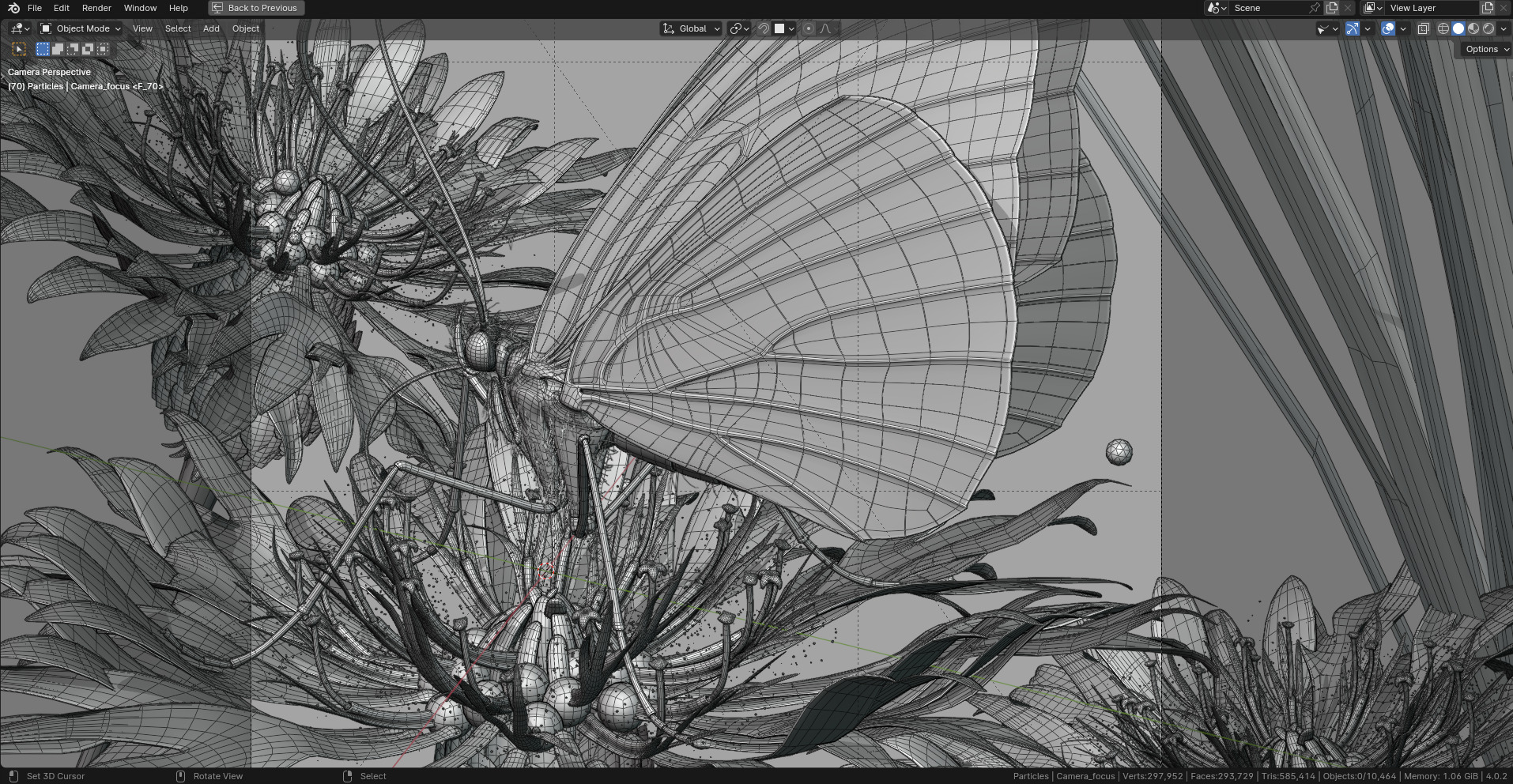Click the Camera Perspective view label
This screenshot has height=784, width=1513.
[x=49, y=72]
